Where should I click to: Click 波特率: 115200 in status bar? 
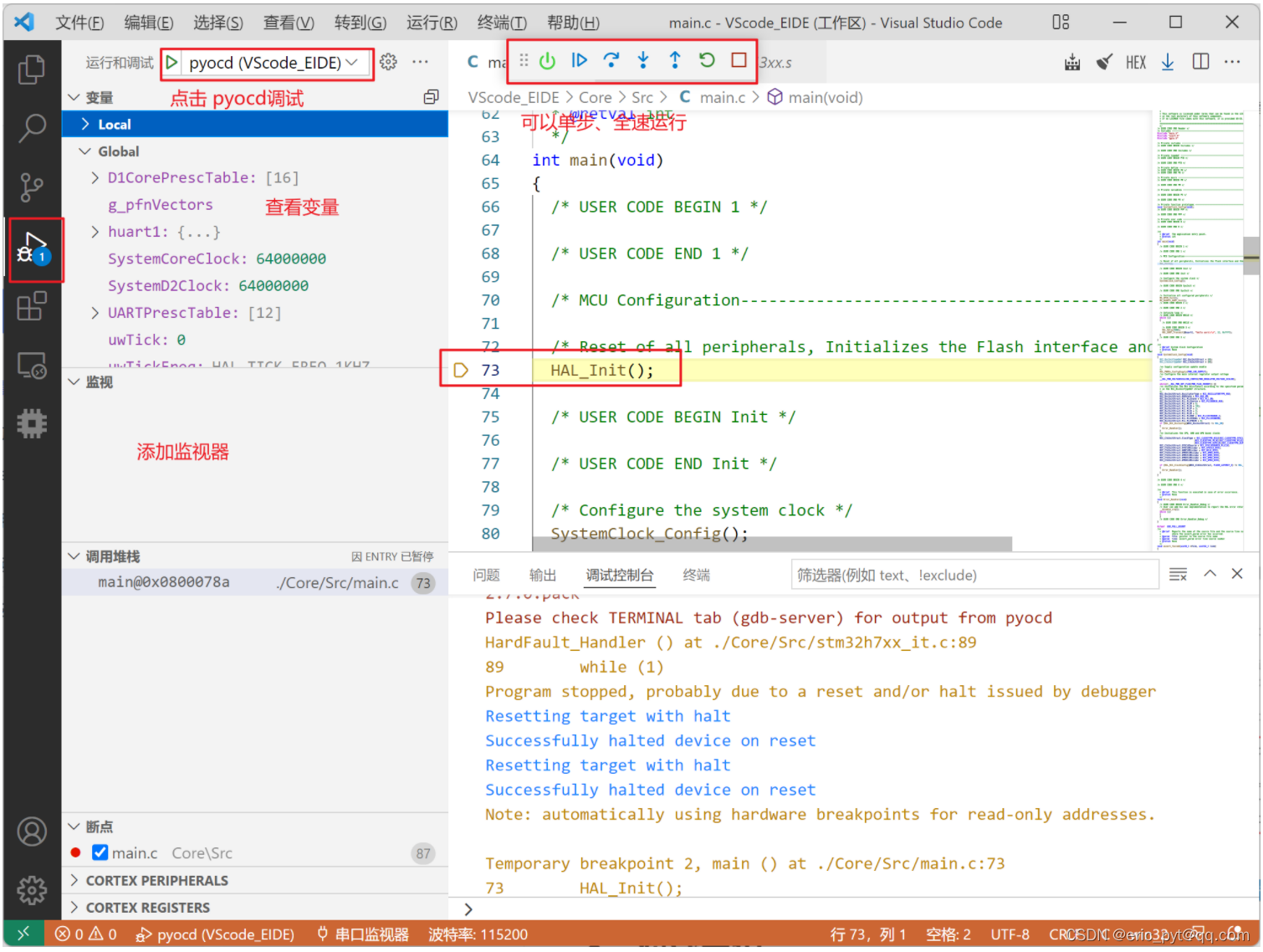(x=478, y=934)
